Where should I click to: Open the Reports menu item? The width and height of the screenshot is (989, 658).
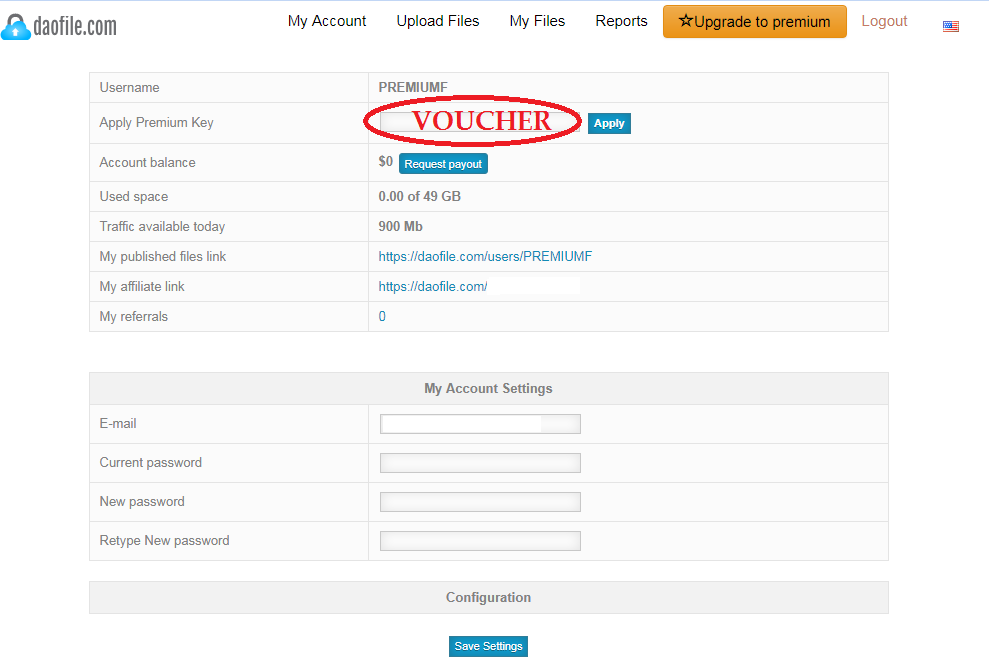[621, 21]
